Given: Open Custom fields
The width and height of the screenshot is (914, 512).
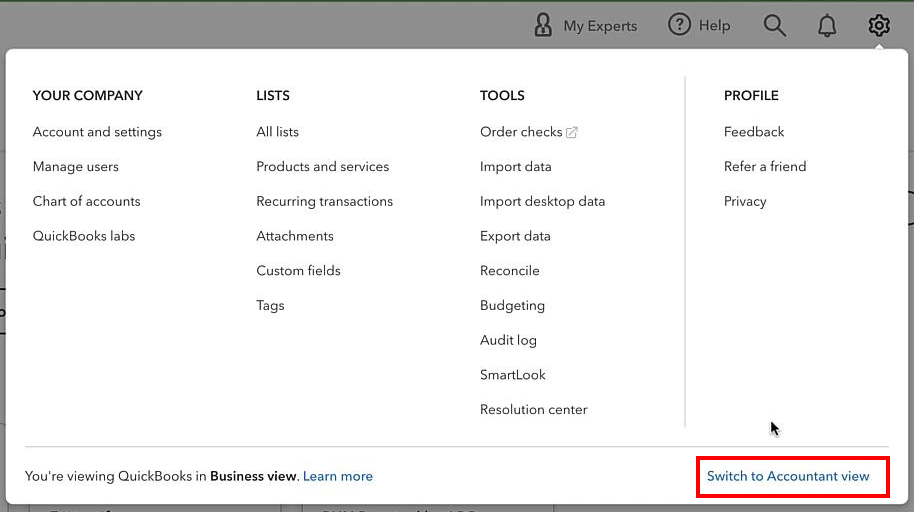Looking at the screenshot, I should 298,271.
